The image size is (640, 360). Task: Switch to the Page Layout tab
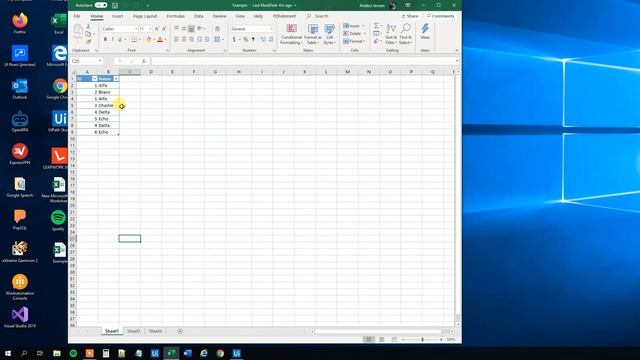click(x=145, y=16)
